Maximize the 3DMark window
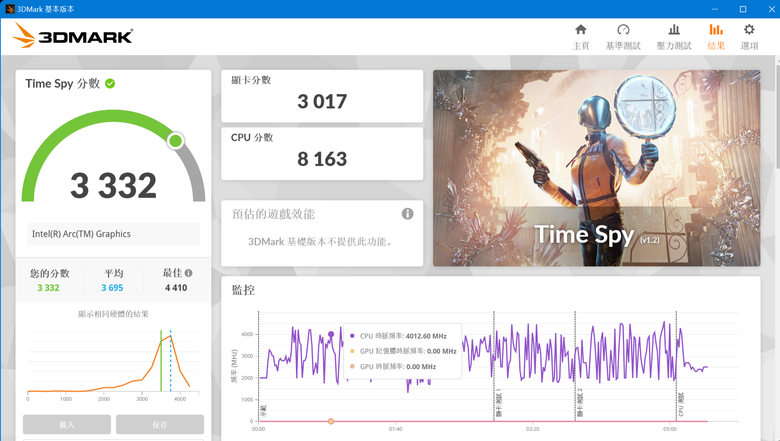The width and height of the screenshot is (780, 441). coord(743,9)
